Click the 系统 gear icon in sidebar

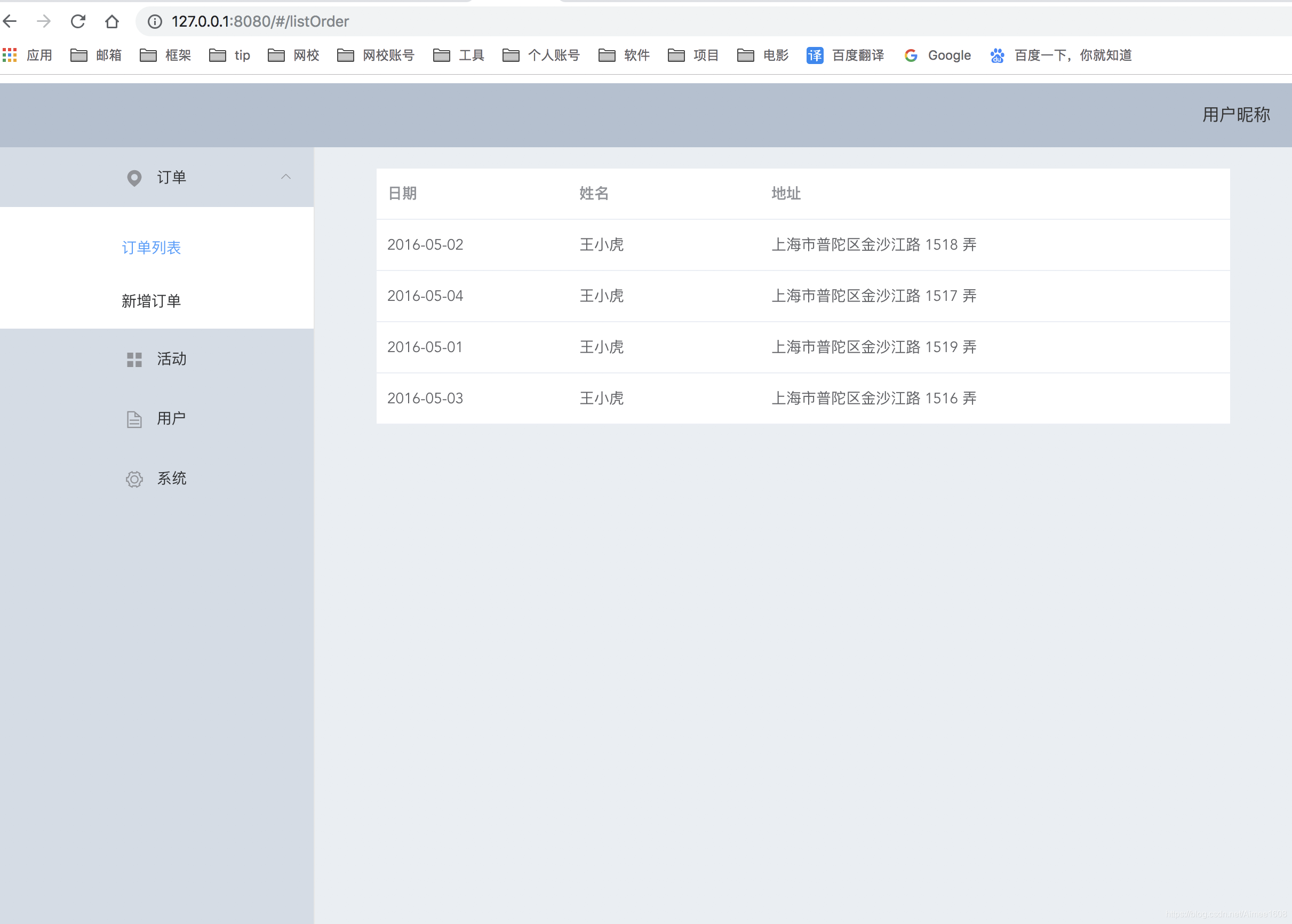click(134, 479)
